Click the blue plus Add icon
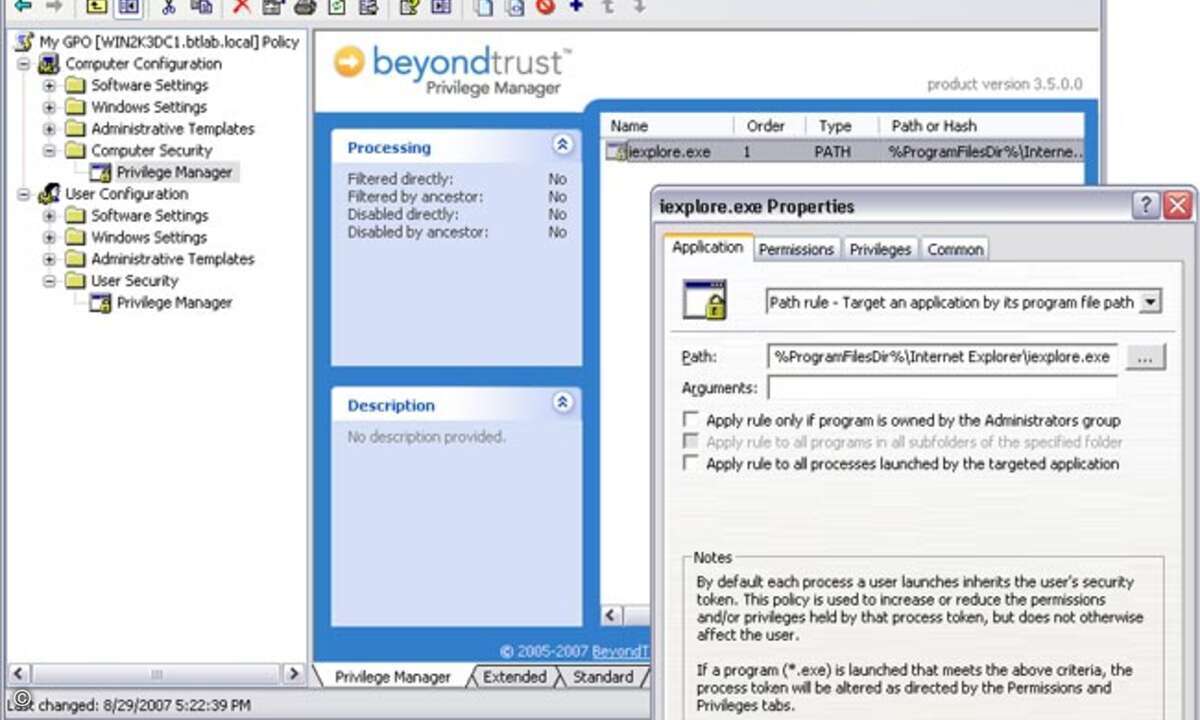This screenshot has width=1200, height=720. (x=576, y=6)
